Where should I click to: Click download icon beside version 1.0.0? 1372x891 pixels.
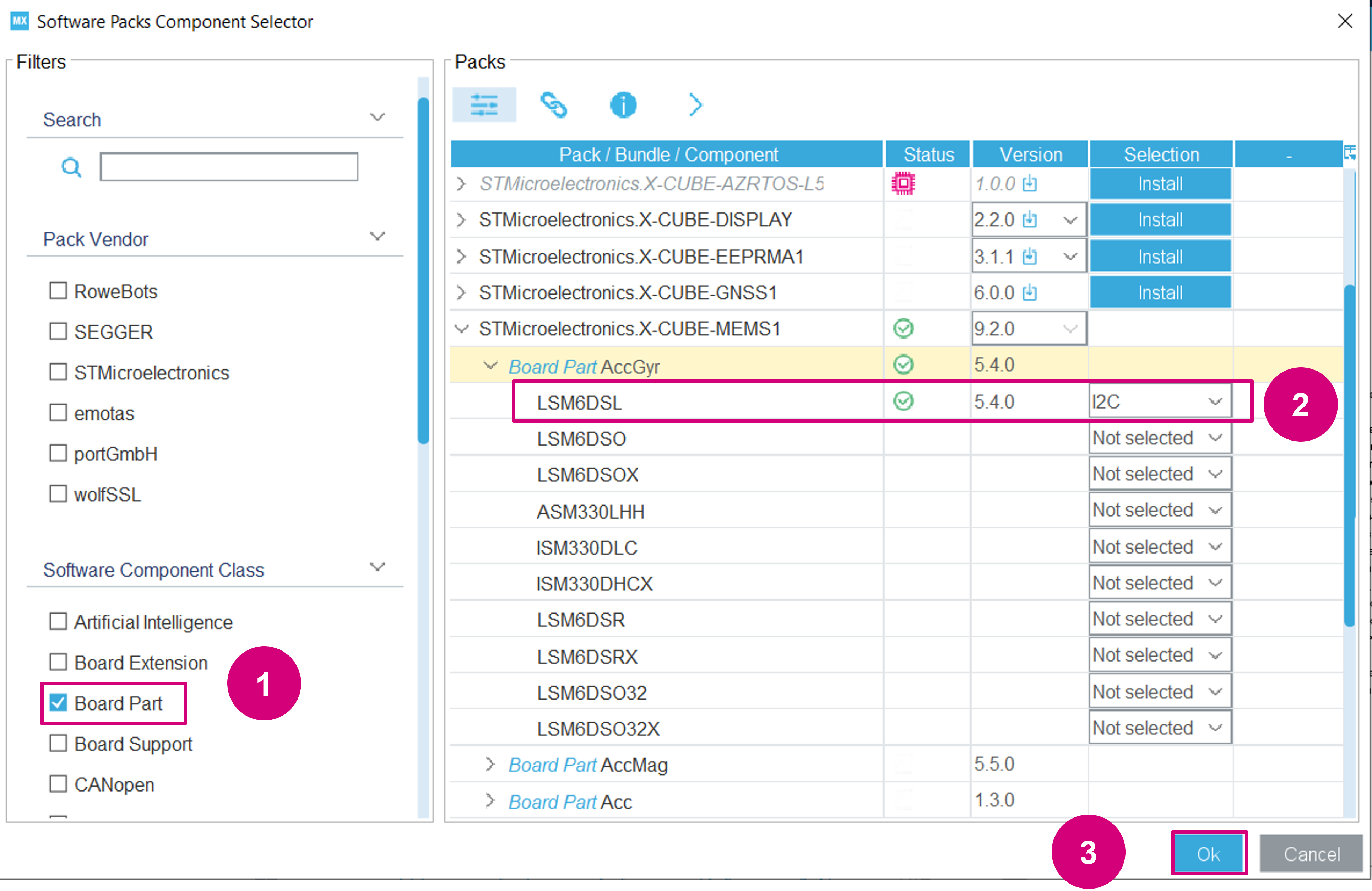tap(1030, 183)
